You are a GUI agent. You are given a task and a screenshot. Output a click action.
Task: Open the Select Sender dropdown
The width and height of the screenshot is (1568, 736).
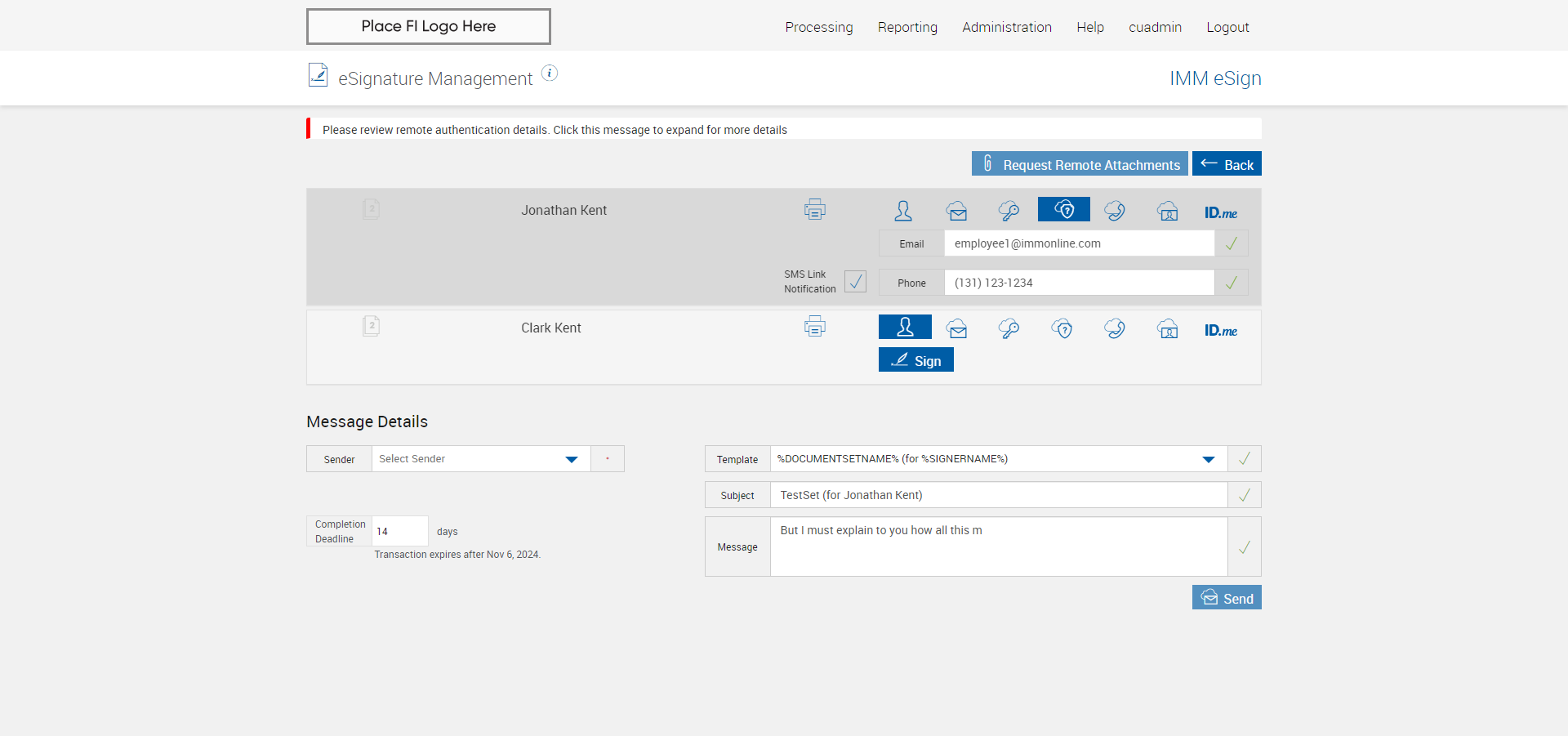point(481,459)
